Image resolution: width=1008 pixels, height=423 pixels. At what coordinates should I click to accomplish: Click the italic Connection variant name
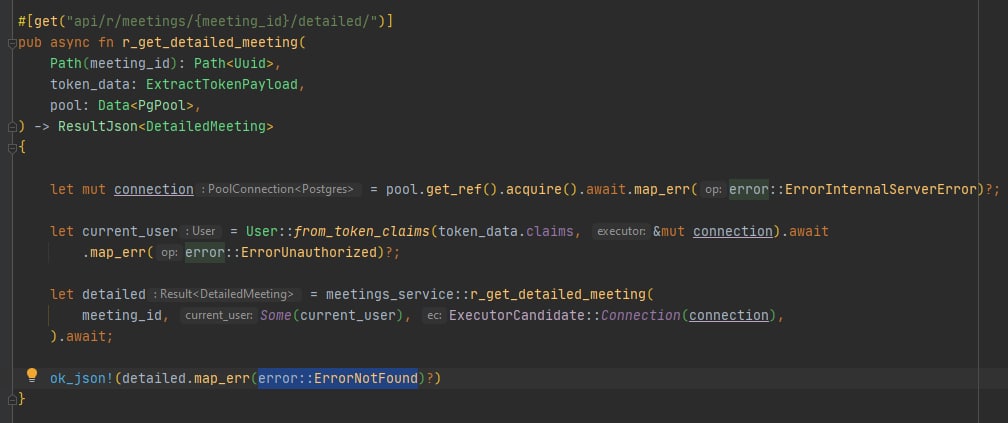click(x=641, y=316)
